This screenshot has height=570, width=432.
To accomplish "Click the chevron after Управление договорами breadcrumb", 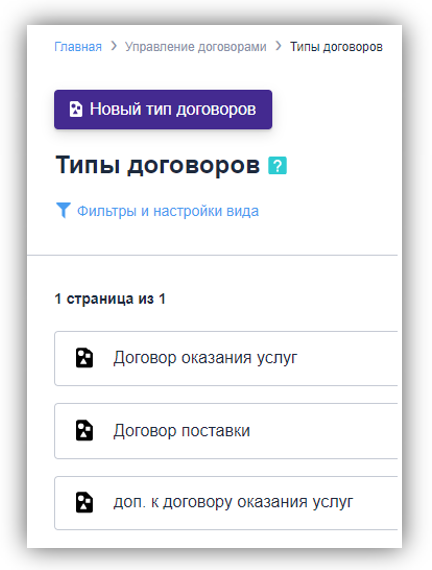I will coord(279,46).
